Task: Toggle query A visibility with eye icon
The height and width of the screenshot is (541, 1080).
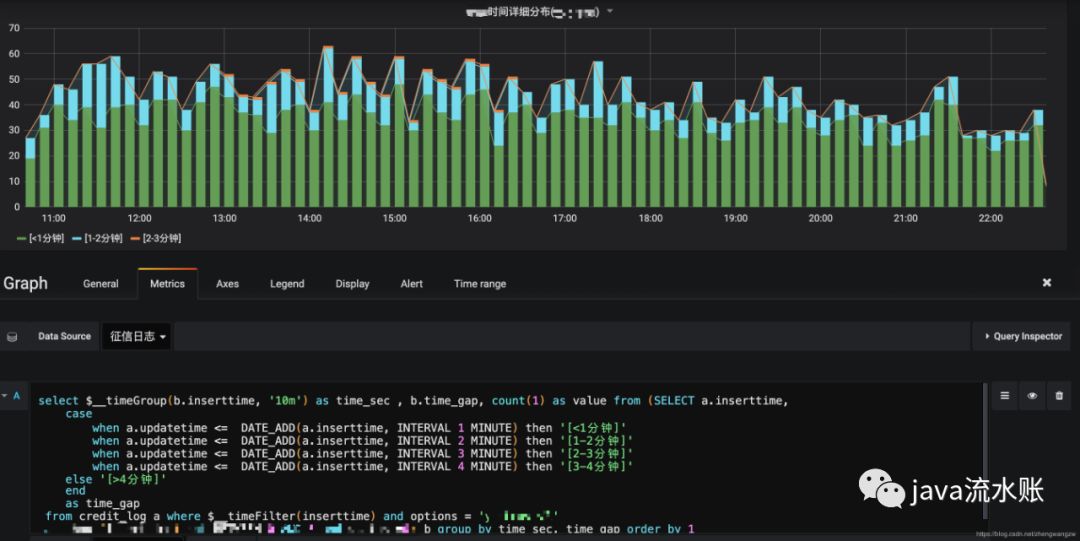Action: click(x=1032, y=396)
